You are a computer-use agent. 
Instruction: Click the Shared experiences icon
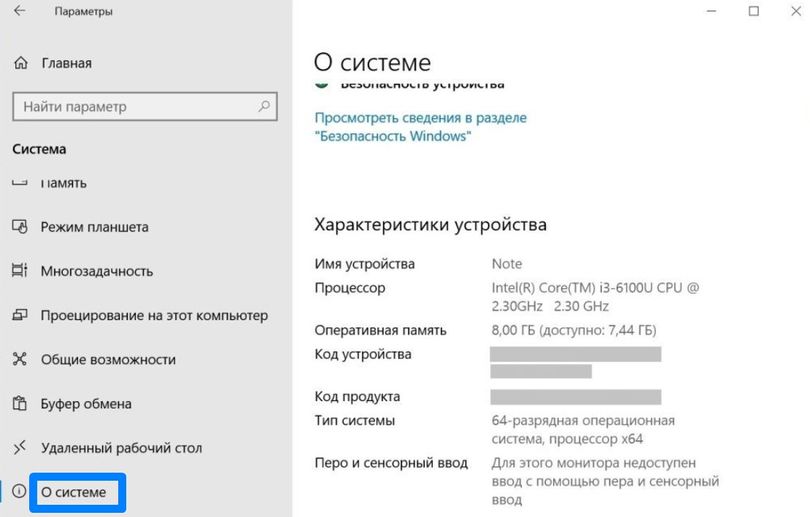pos(19,359)
